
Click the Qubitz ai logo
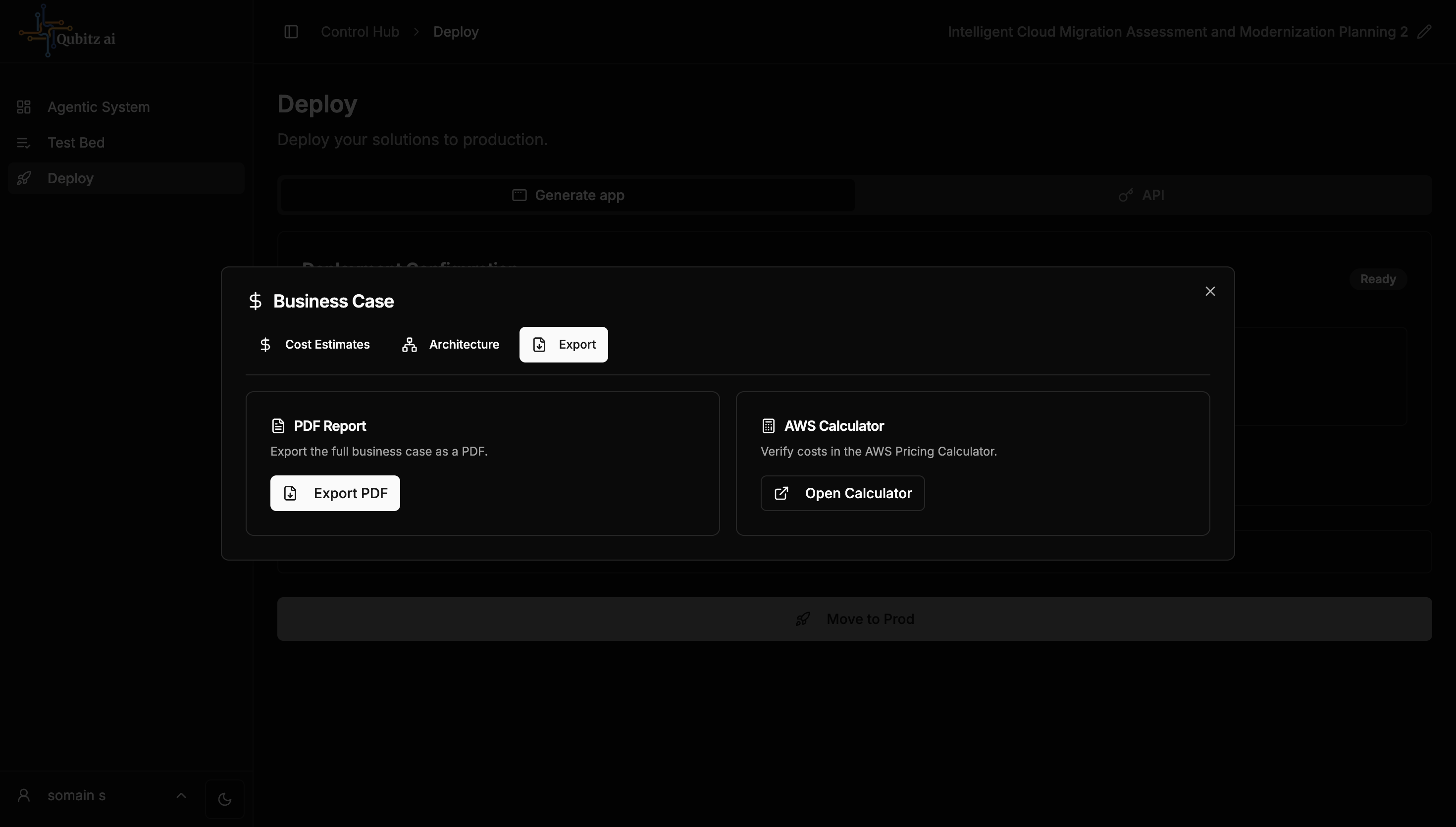67,32
